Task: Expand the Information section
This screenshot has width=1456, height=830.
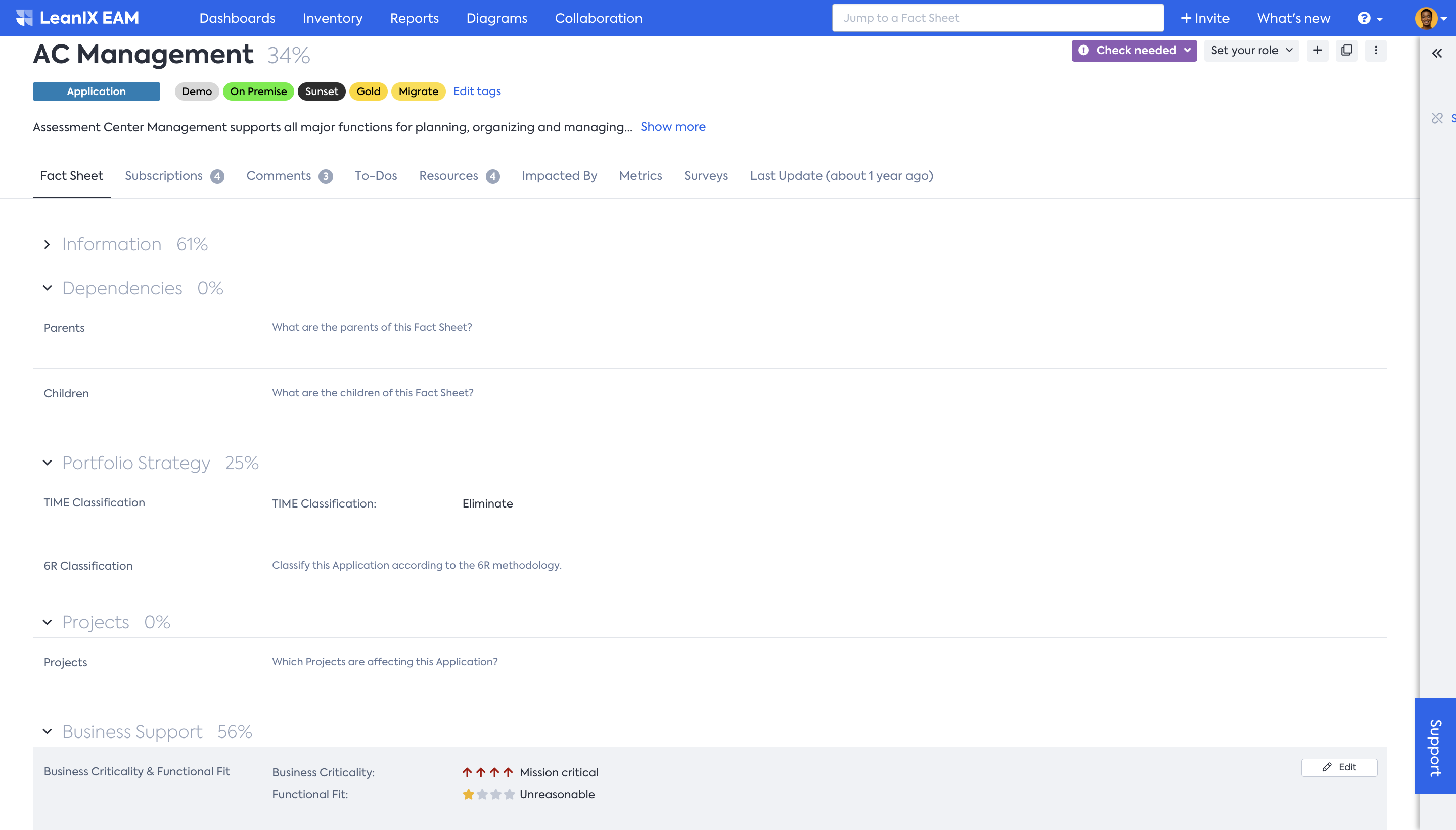Action: pos(48,245)
